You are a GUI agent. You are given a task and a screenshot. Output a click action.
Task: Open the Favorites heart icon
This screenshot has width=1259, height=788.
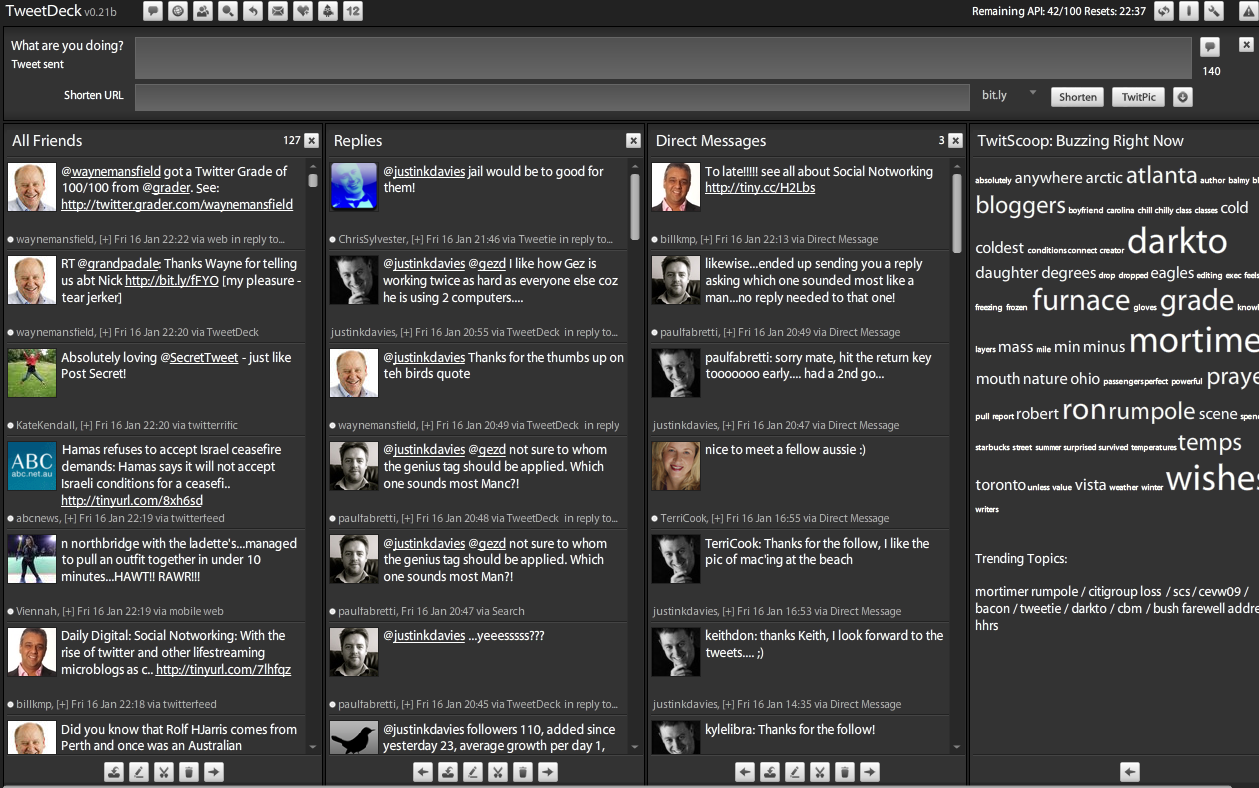(303, 12)
